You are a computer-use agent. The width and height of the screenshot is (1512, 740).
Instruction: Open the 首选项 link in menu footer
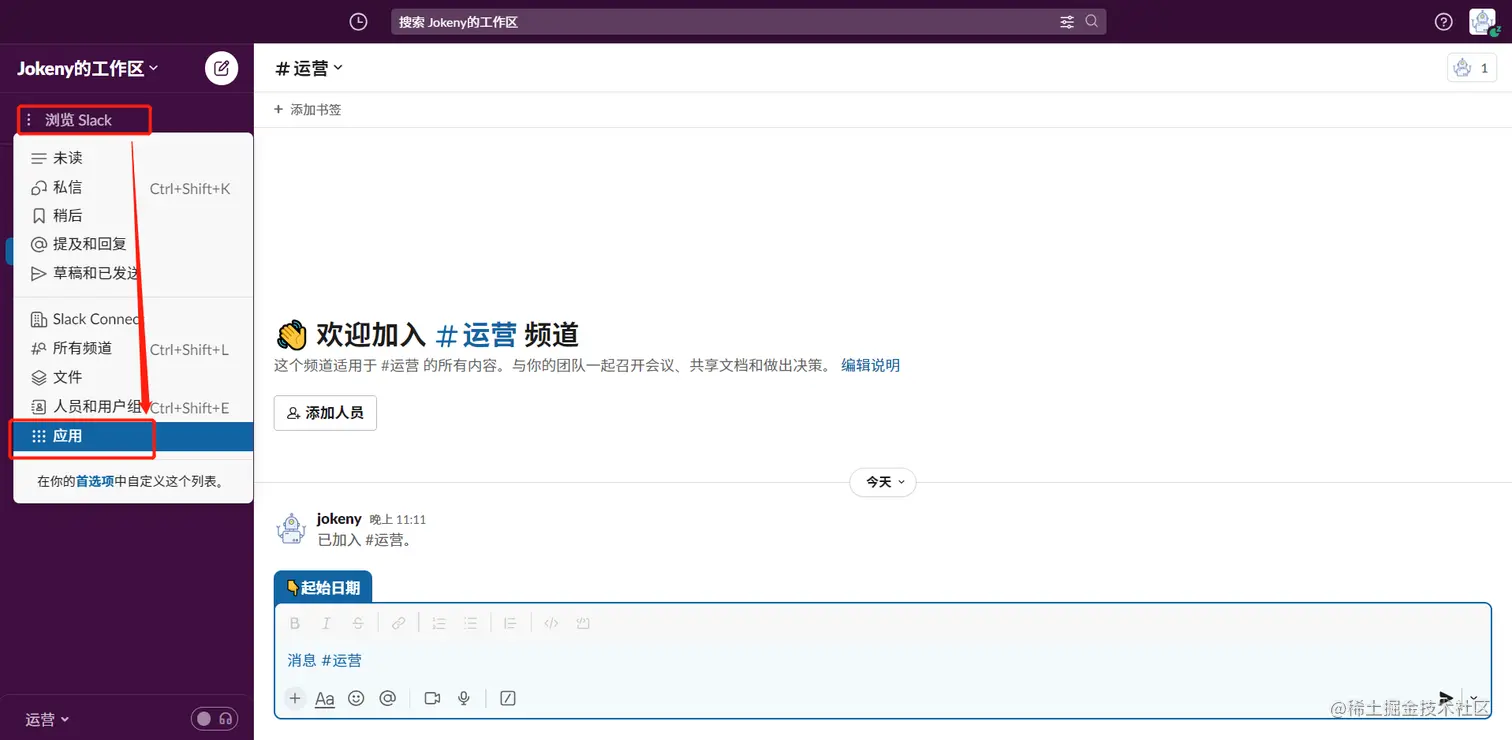pyautogui.click(x=95, y=481)
